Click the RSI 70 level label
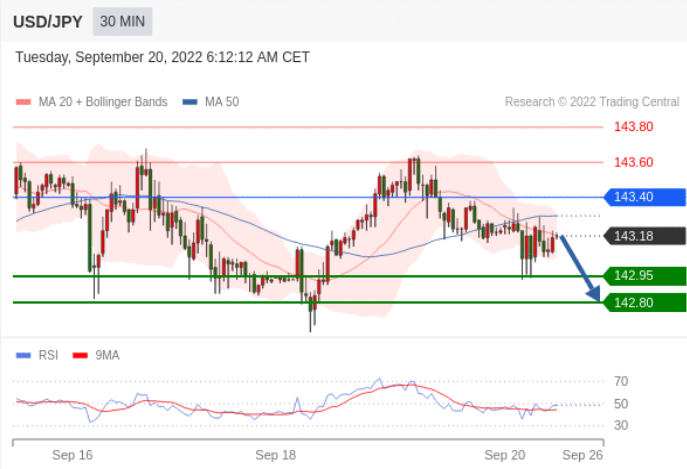Screen dimensions: 687x469 pyautogui.click(x=621, y=381)
